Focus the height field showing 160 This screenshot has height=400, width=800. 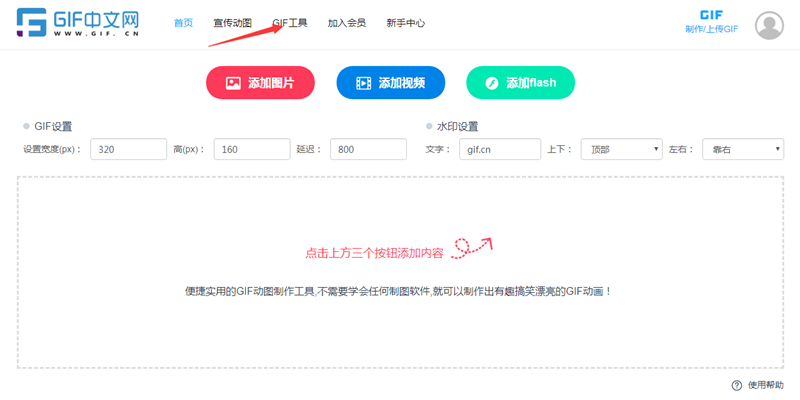pos(252,149)
